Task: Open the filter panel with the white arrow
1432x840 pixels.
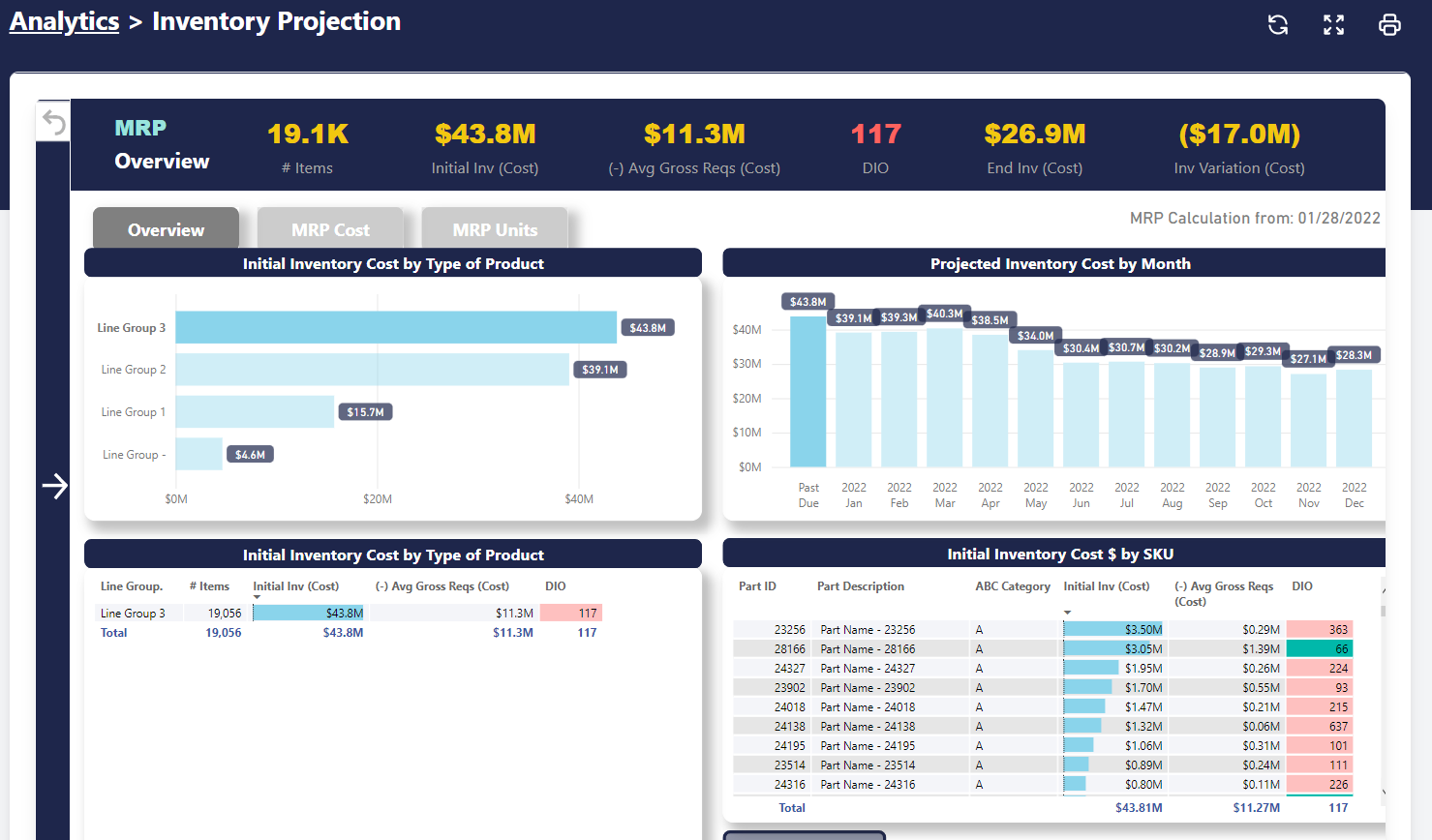Action: click(55, 487)
